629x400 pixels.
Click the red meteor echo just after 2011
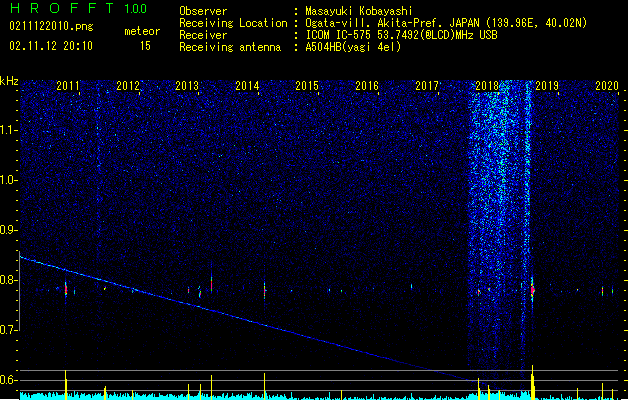(x=66, y=289)
